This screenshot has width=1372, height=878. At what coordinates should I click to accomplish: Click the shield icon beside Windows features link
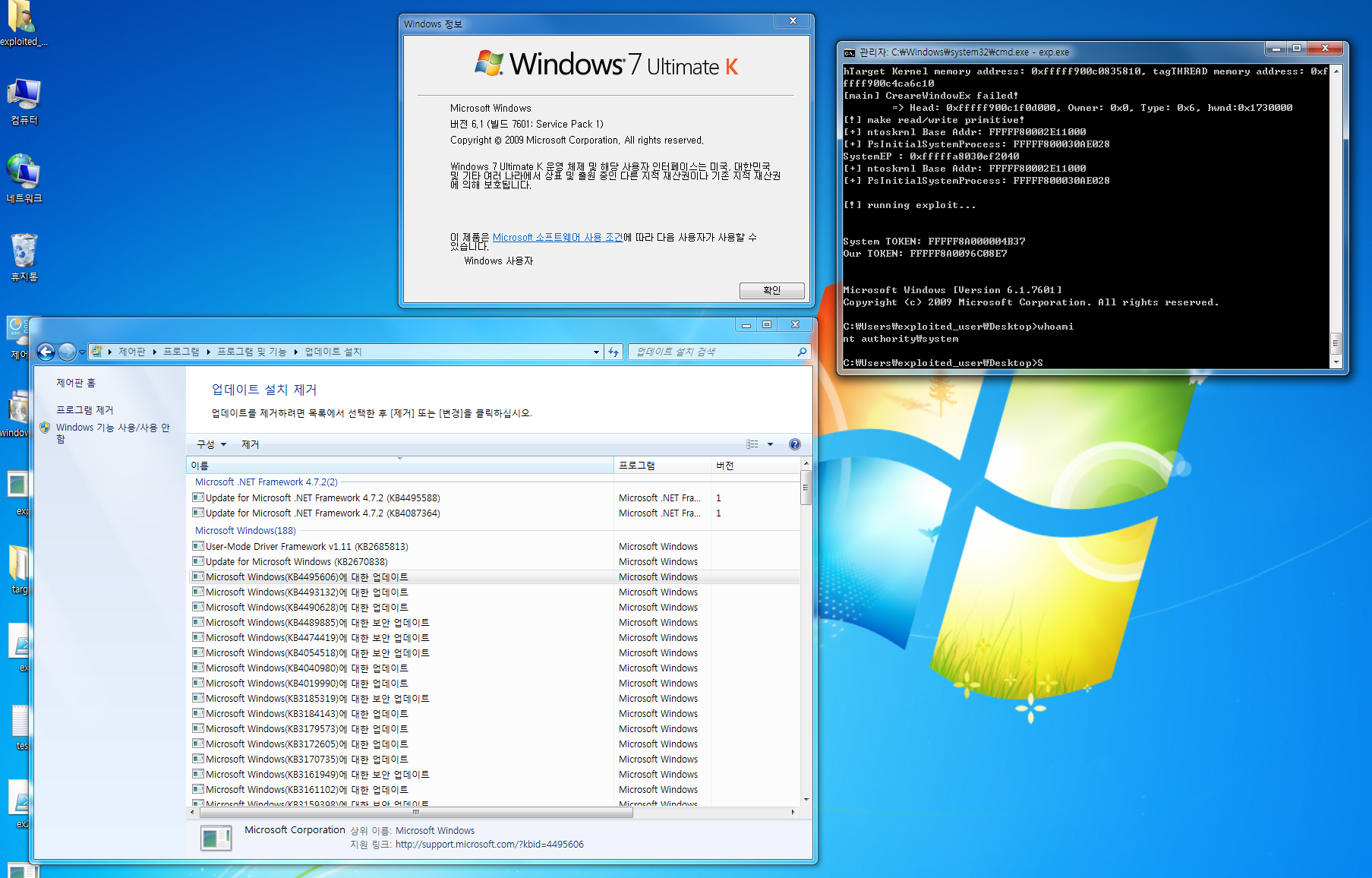[45, 428]
